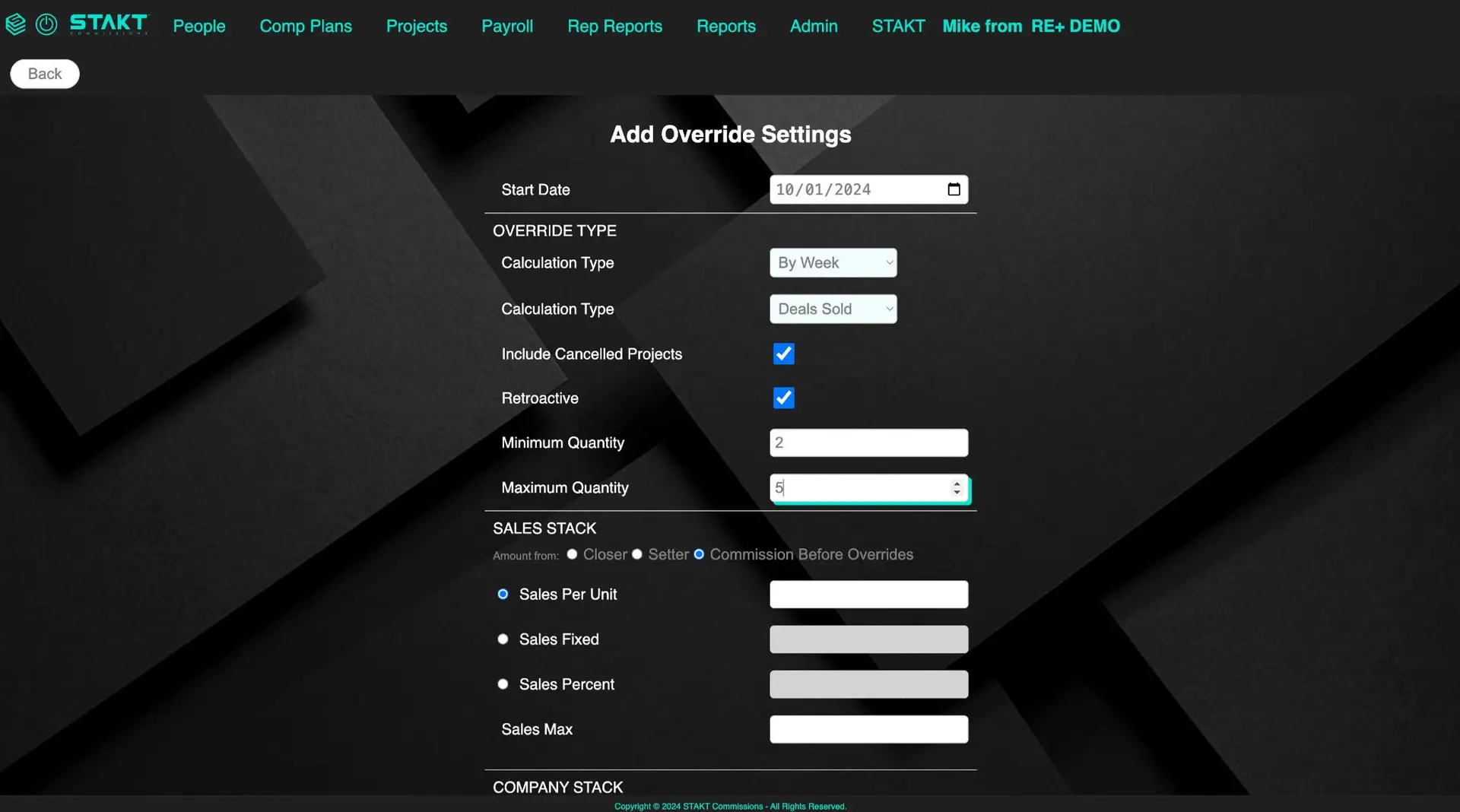Open the Admin menu
This screenshot has height=812, width=1460.
814,26
